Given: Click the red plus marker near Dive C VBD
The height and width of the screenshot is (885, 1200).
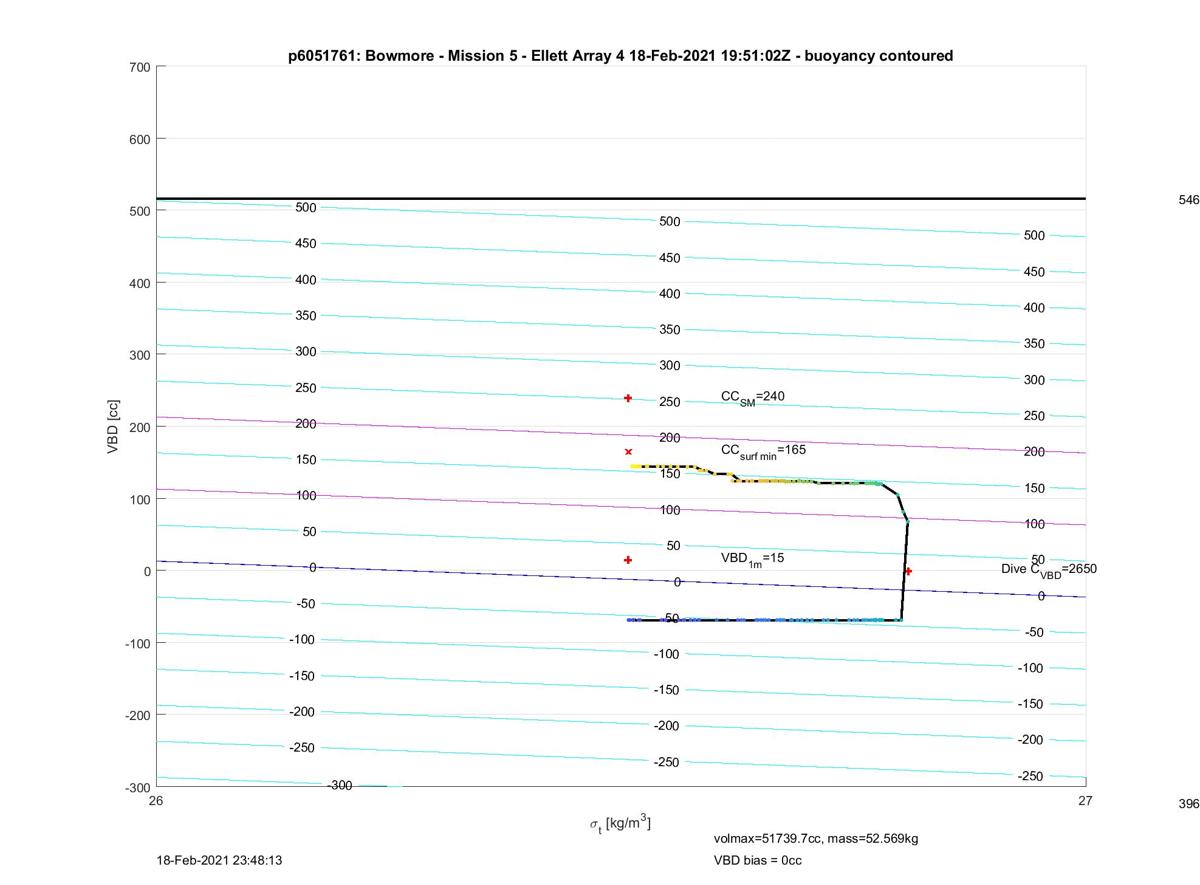Looking at the screenshot, I should tap(908, 571).
